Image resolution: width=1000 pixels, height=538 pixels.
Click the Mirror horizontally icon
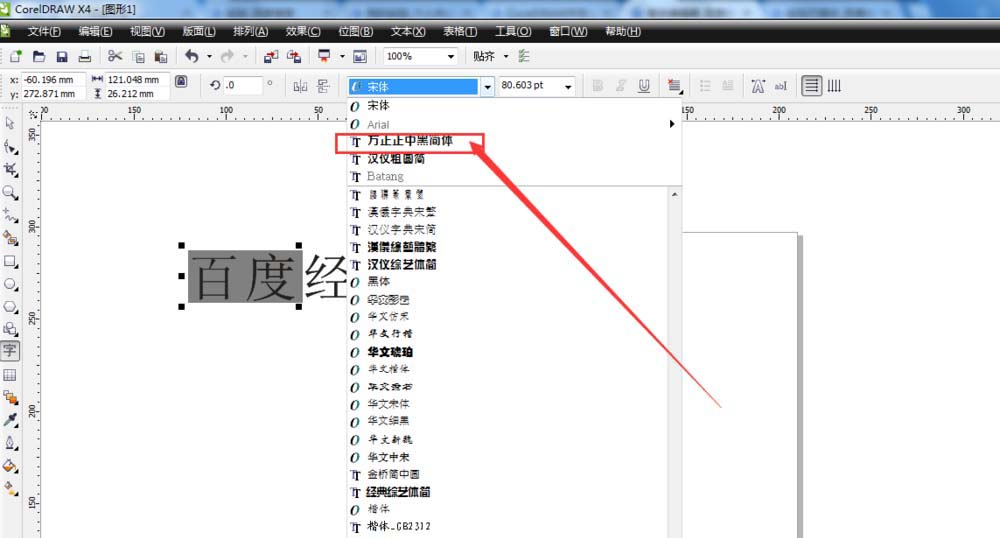point(300,86)
